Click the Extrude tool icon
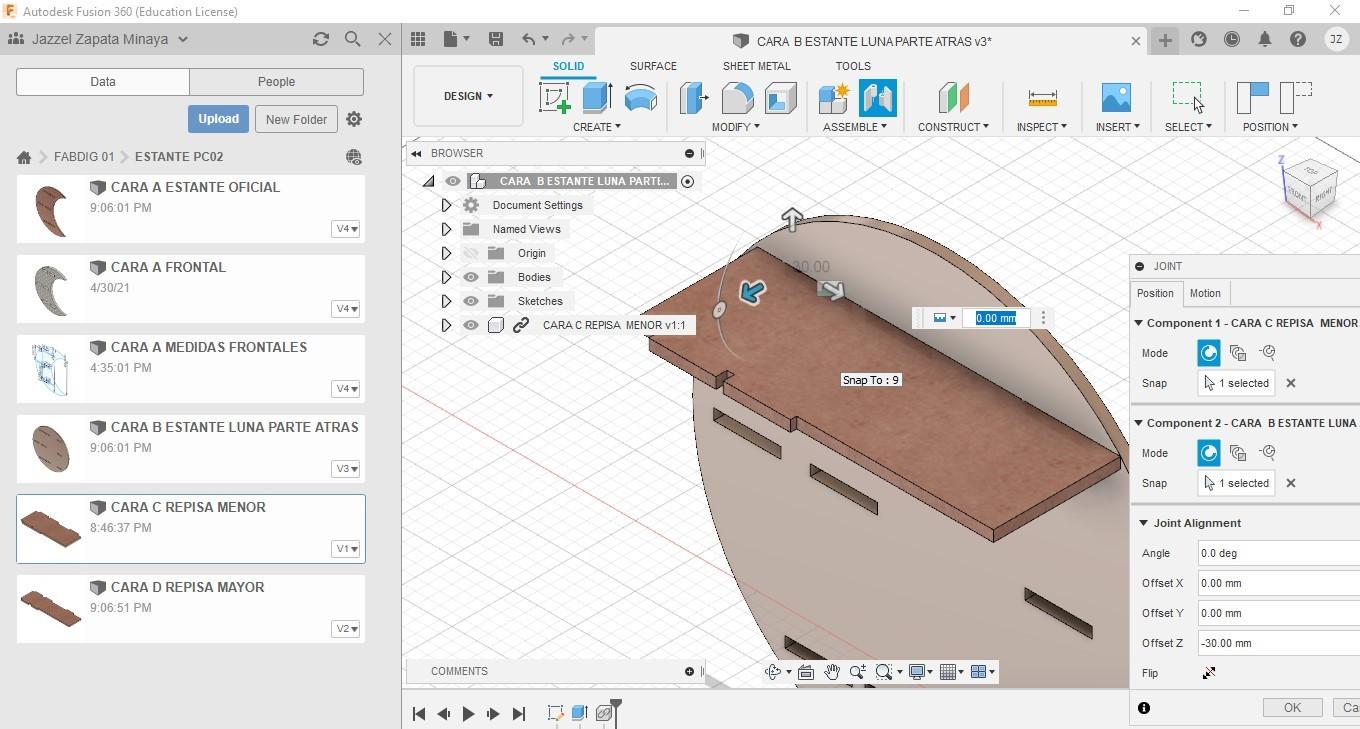 (x=597, y=98)
